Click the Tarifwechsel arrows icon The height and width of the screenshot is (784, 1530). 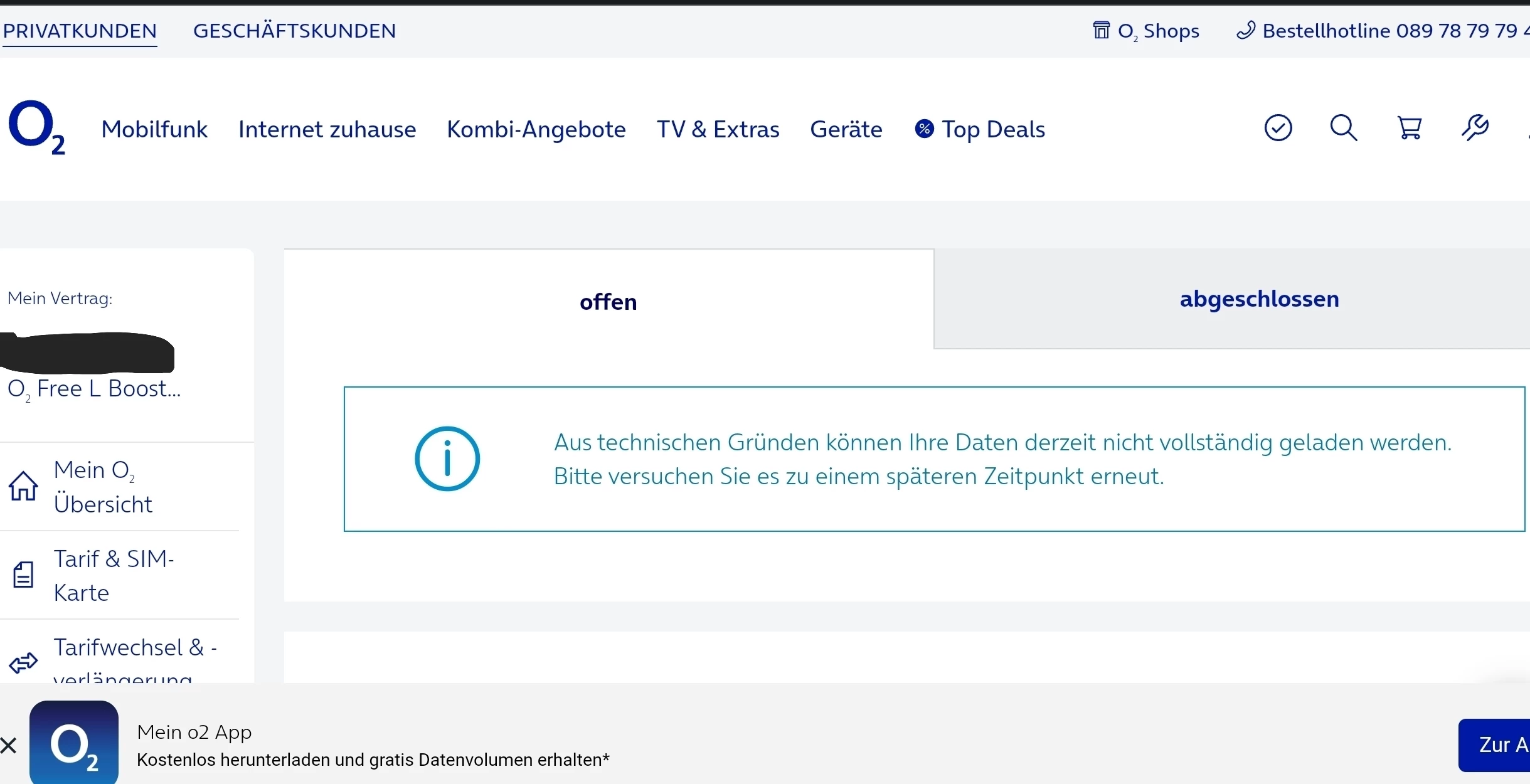tap(23, 663)
